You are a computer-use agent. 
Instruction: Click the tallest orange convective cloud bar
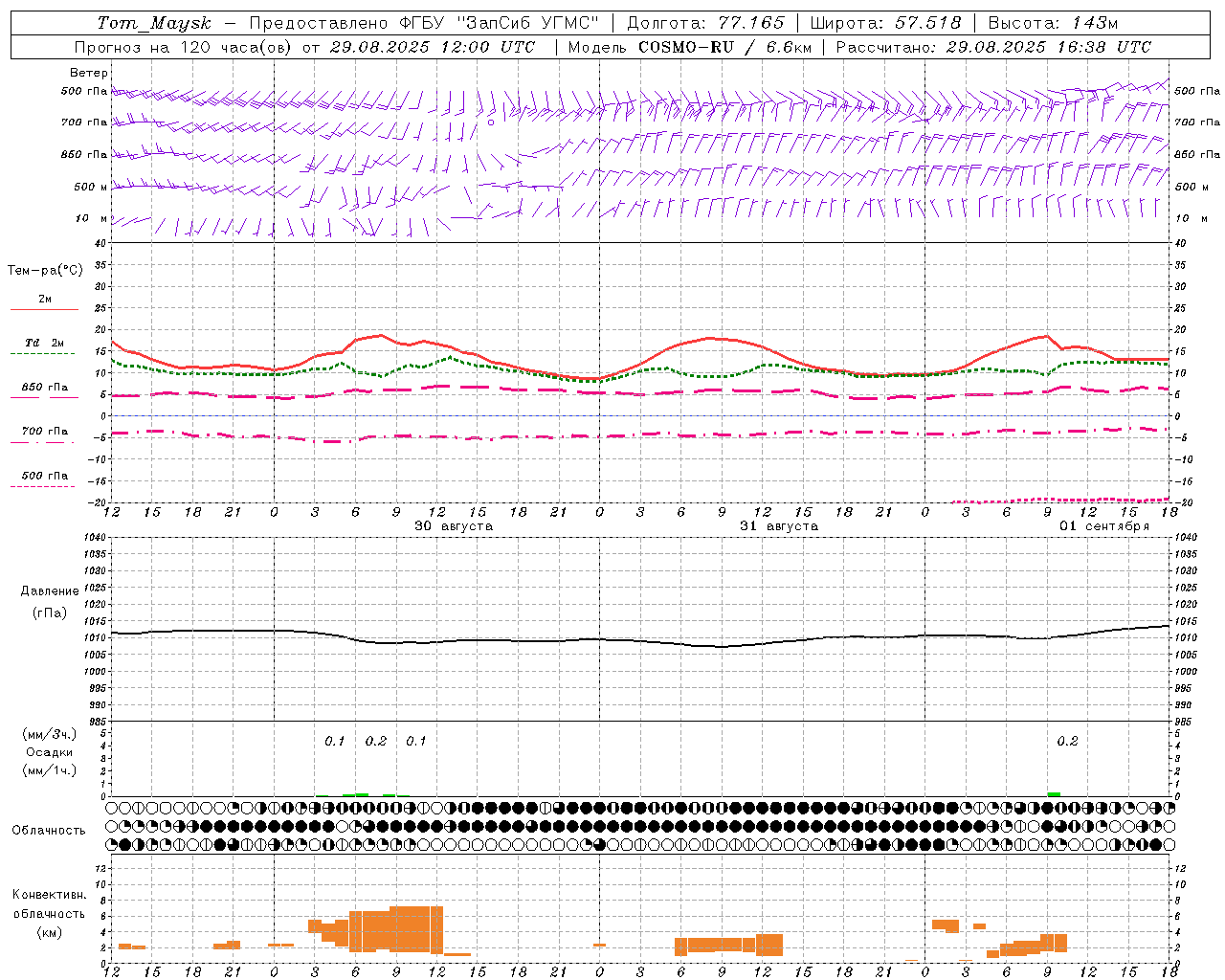pos(416,927)
